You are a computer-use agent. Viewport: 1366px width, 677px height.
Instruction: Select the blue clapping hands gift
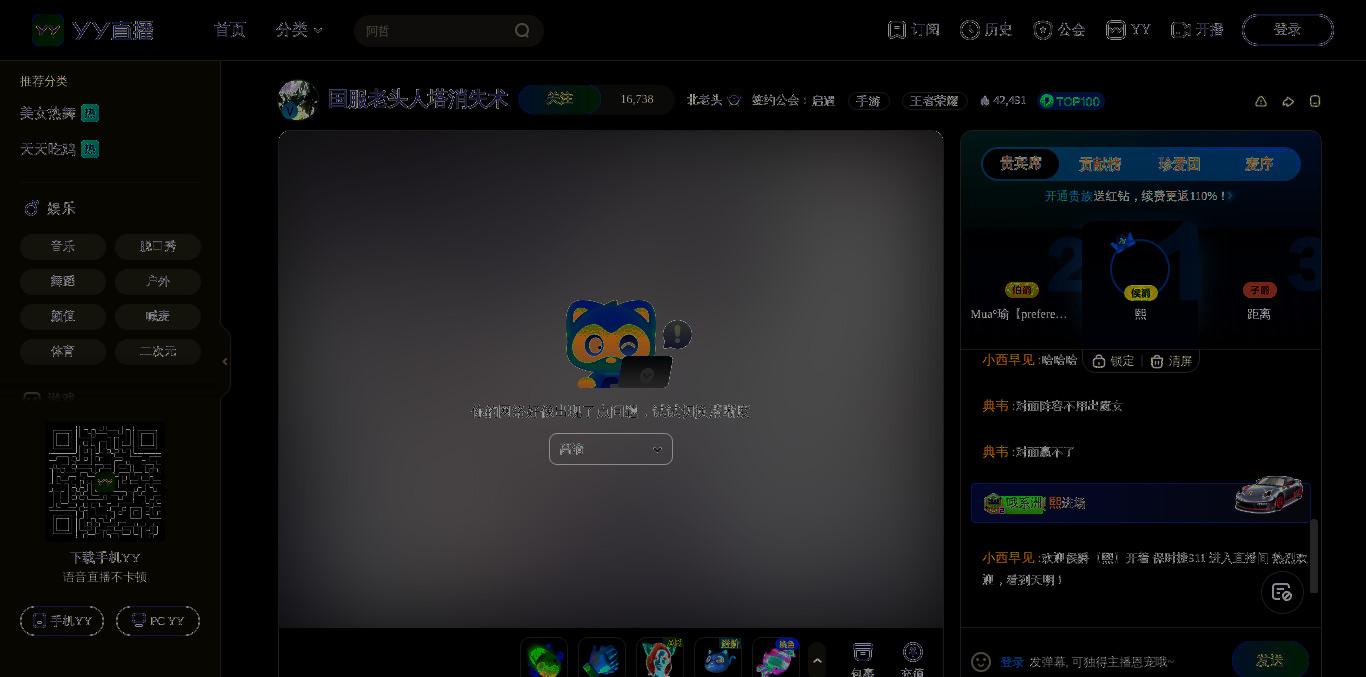click(x=602, y=658)
